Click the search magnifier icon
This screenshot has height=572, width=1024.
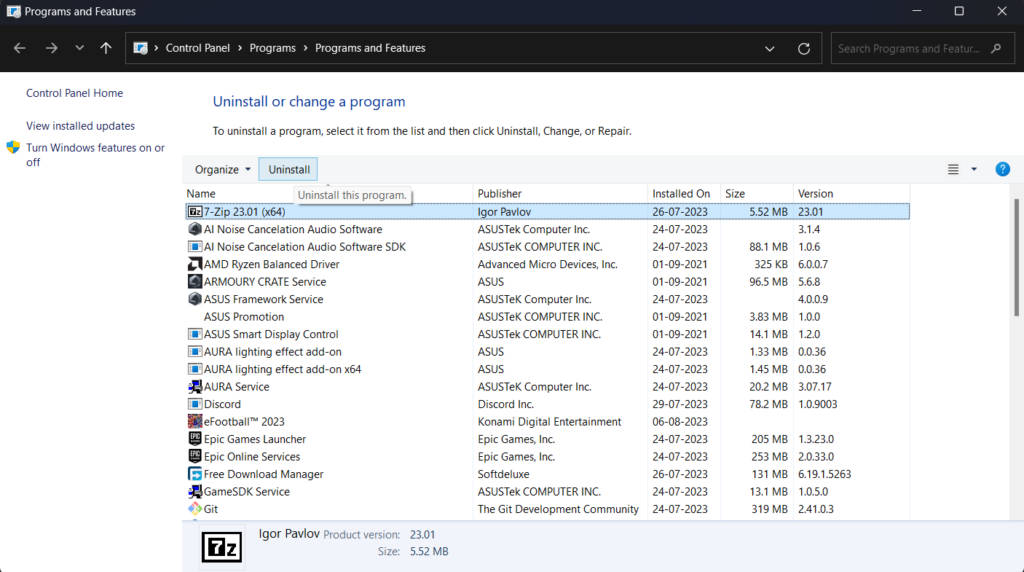click(996, 48)
